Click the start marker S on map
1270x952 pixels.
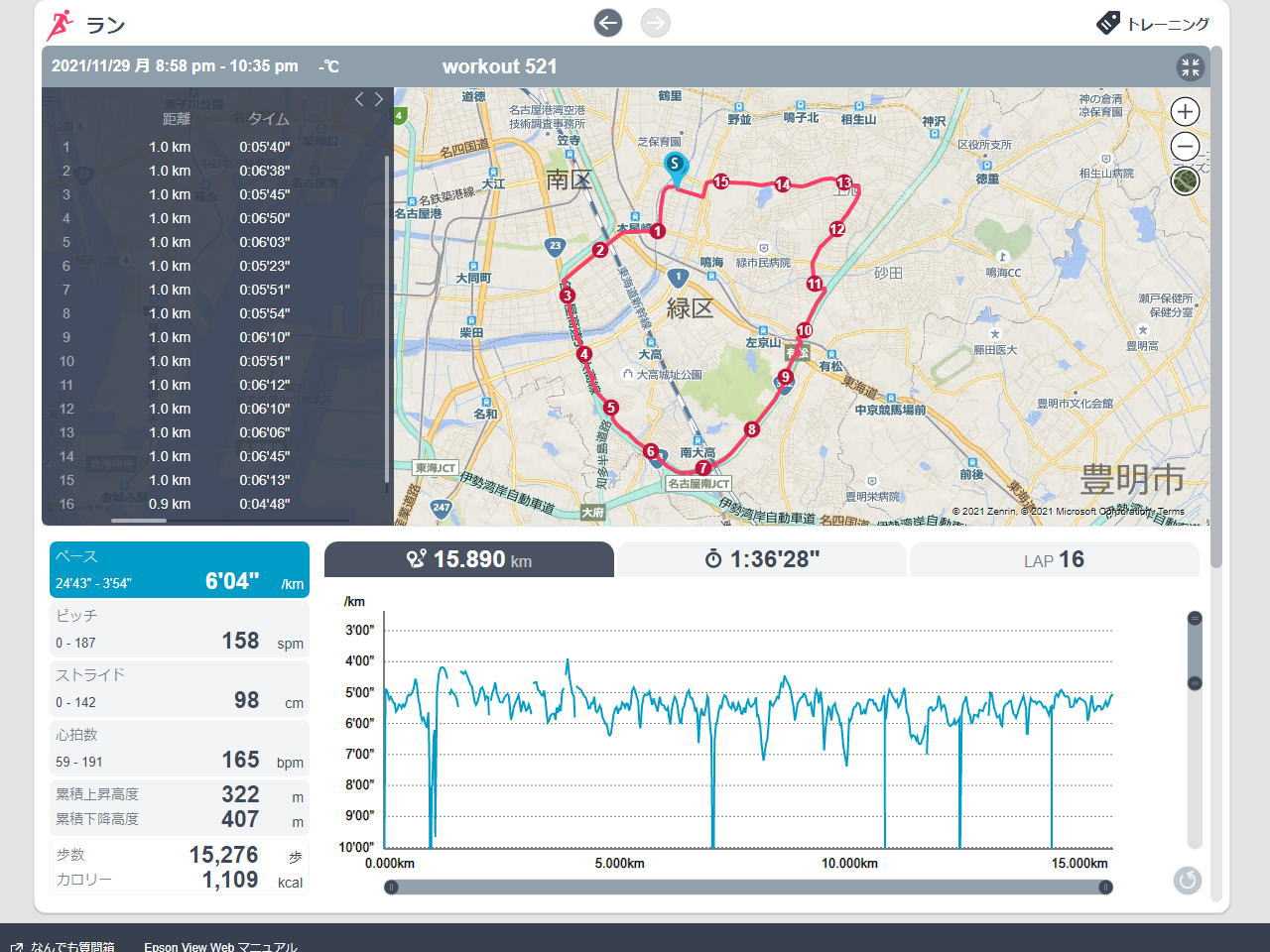[x=675, y=165]
